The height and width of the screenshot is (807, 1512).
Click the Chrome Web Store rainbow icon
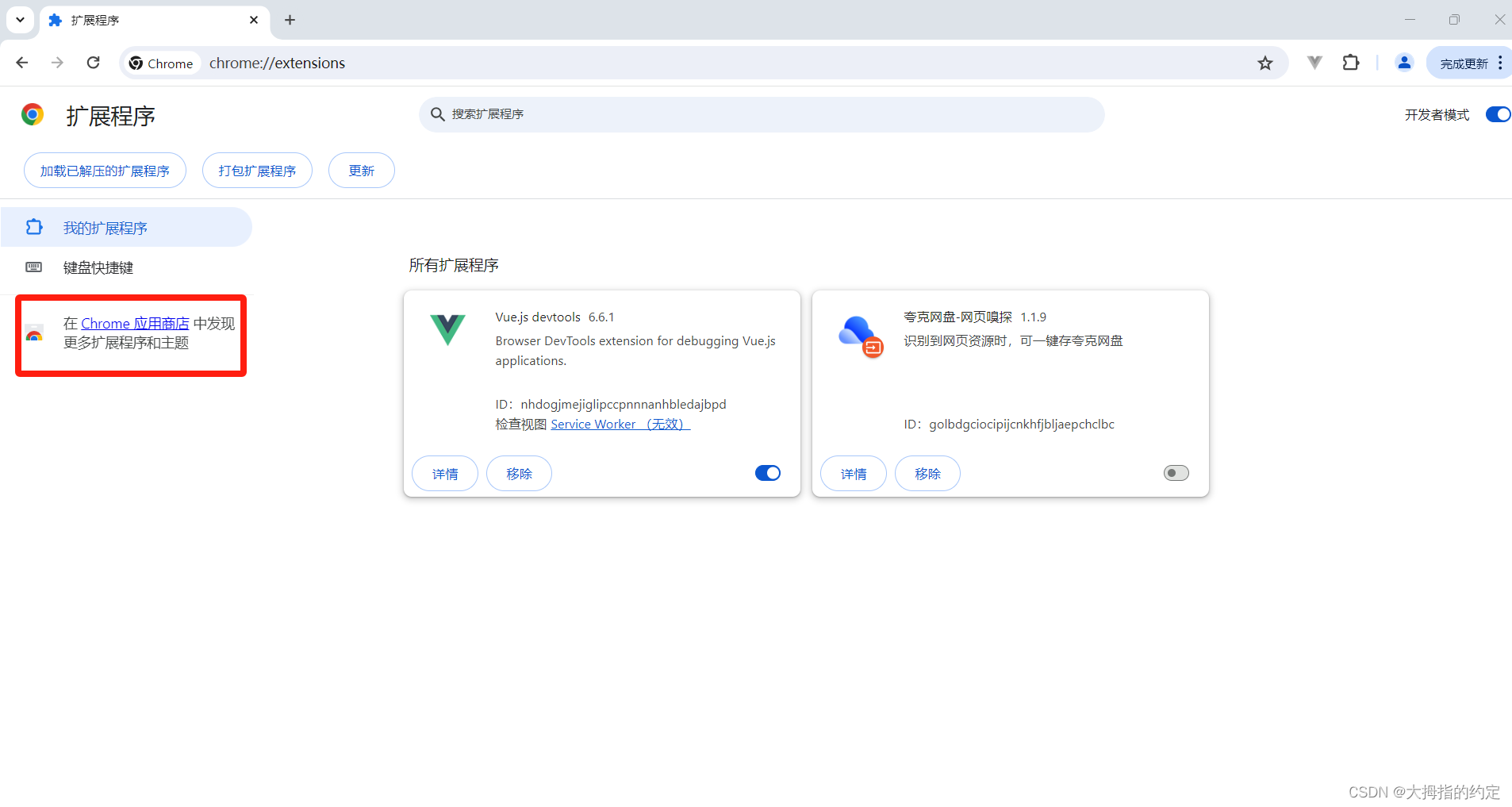[34, 333]
